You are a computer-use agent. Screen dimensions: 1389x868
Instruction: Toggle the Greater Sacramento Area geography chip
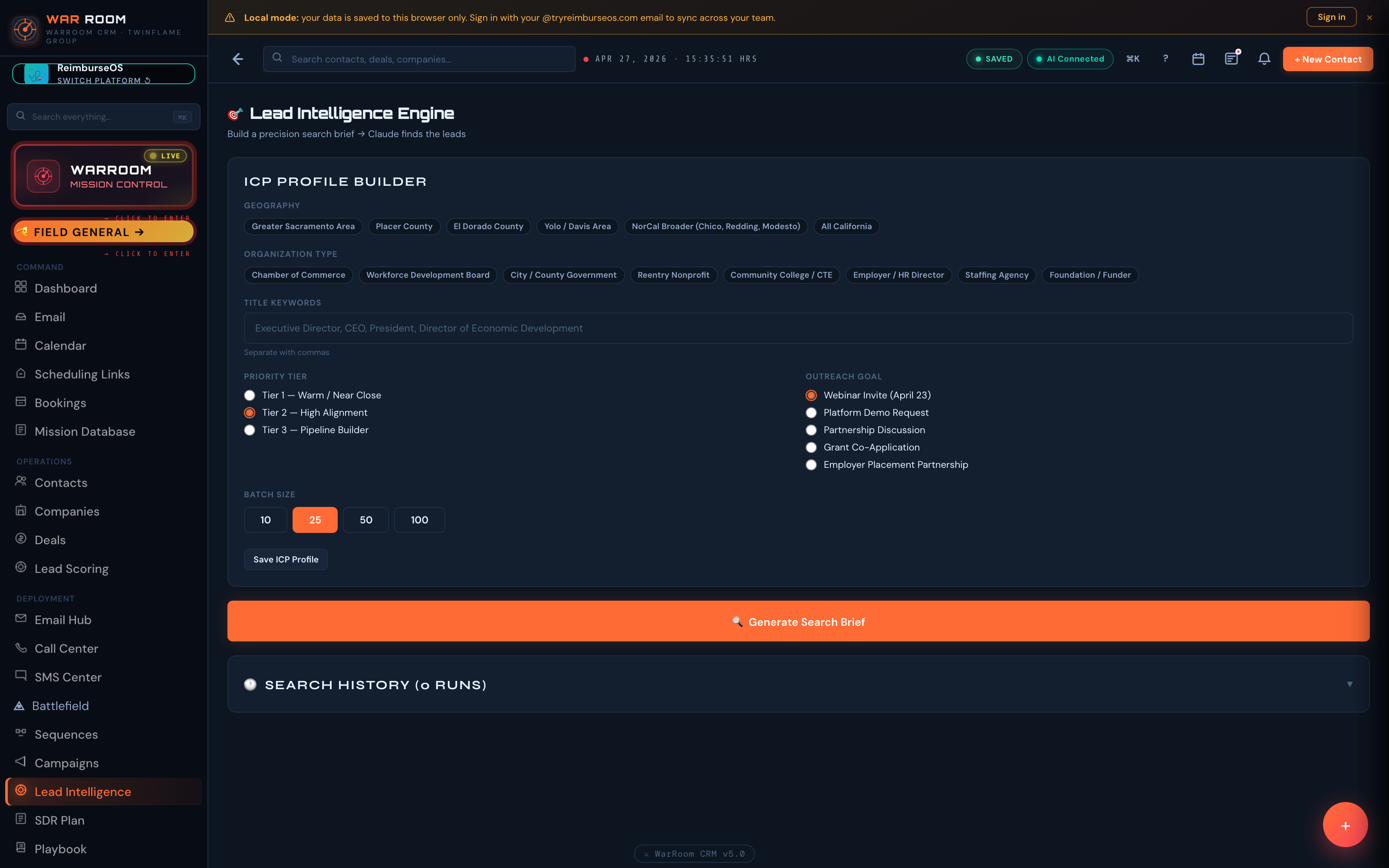pos(303,227)
